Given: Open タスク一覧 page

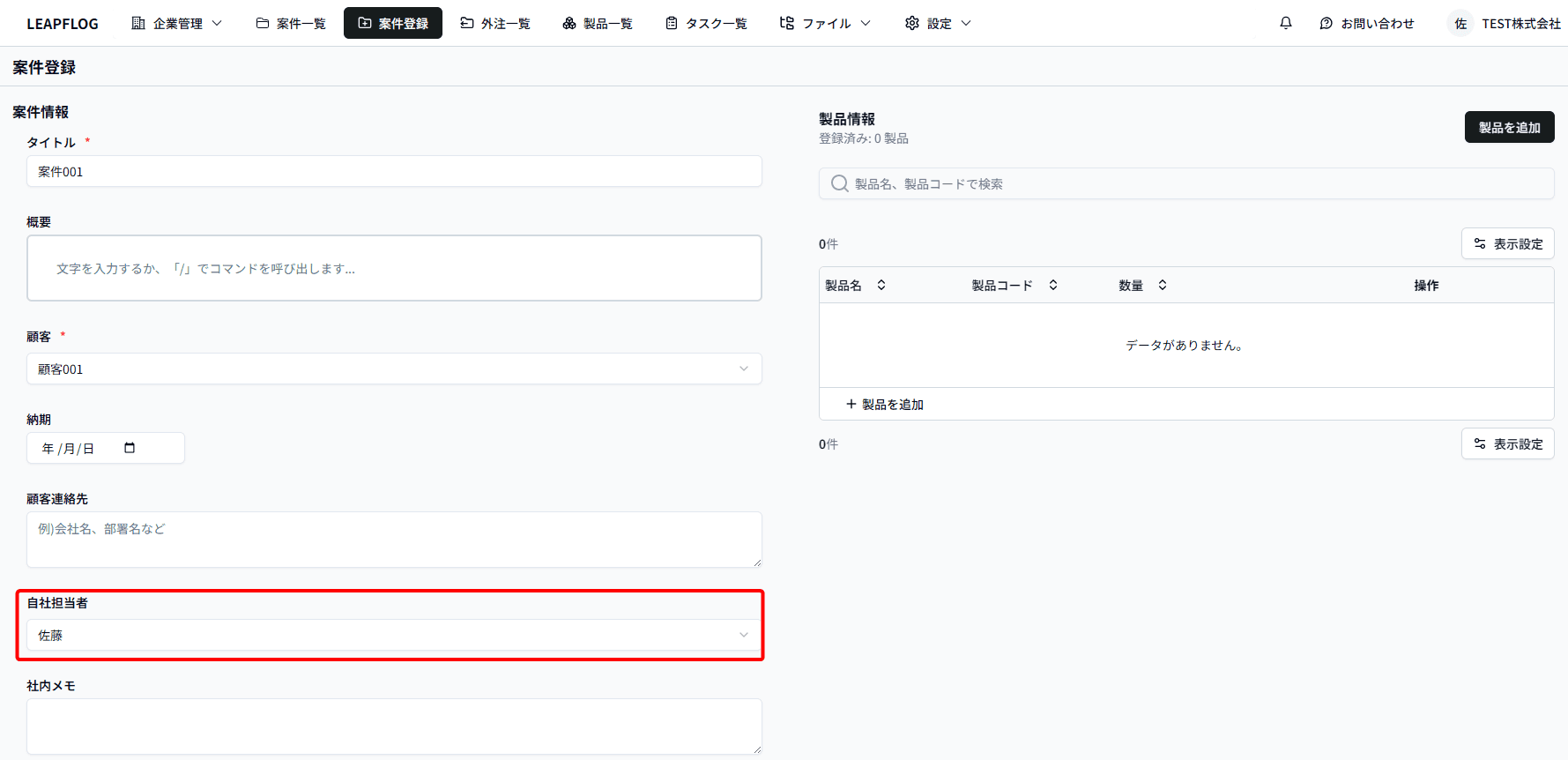Looking at the screenshot, I should [706, 23].
